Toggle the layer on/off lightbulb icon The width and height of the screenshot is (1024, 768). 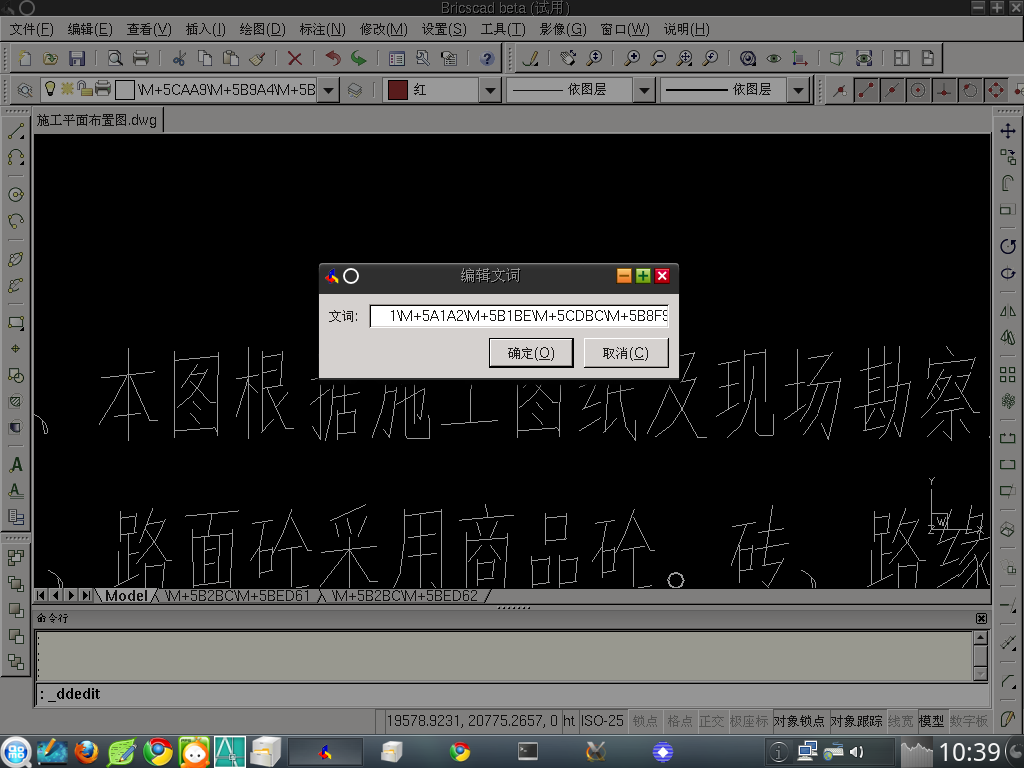(x=50, y=88)
